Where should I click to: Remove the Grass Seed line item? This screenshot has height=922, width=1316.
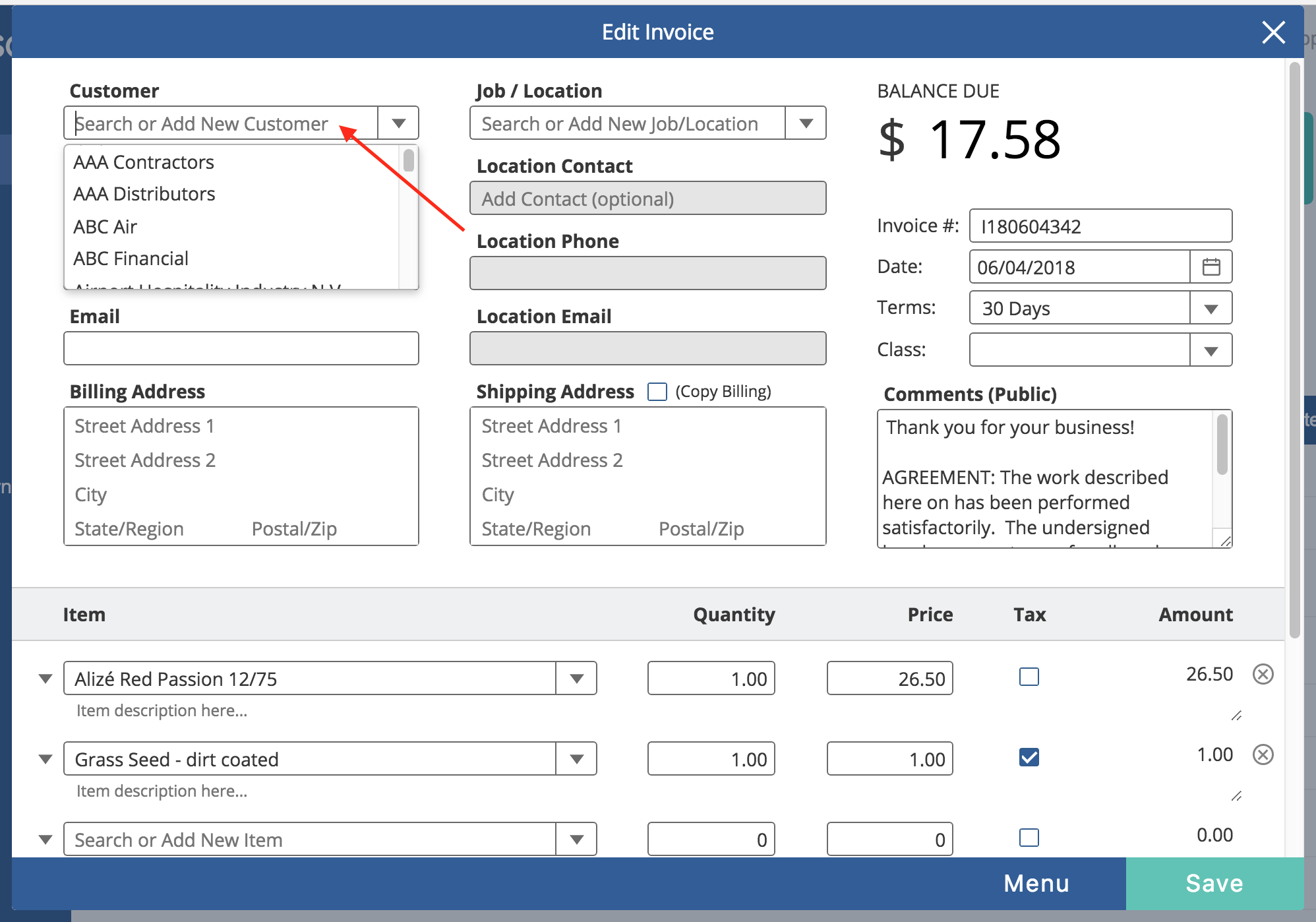pos(1263,754)
